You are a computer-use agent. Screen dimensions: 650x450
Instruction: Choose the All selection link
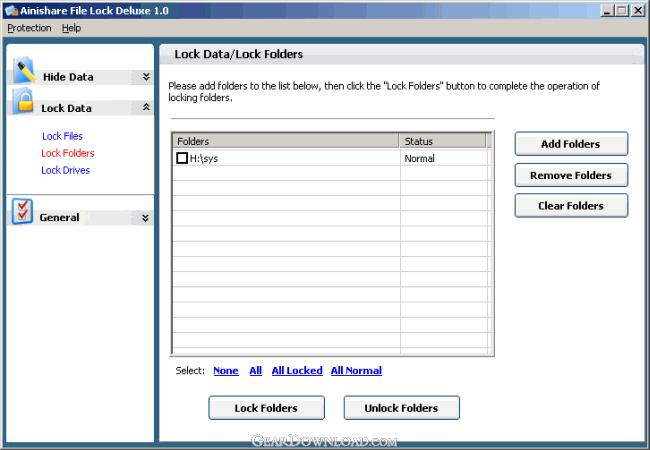[255, 370]
